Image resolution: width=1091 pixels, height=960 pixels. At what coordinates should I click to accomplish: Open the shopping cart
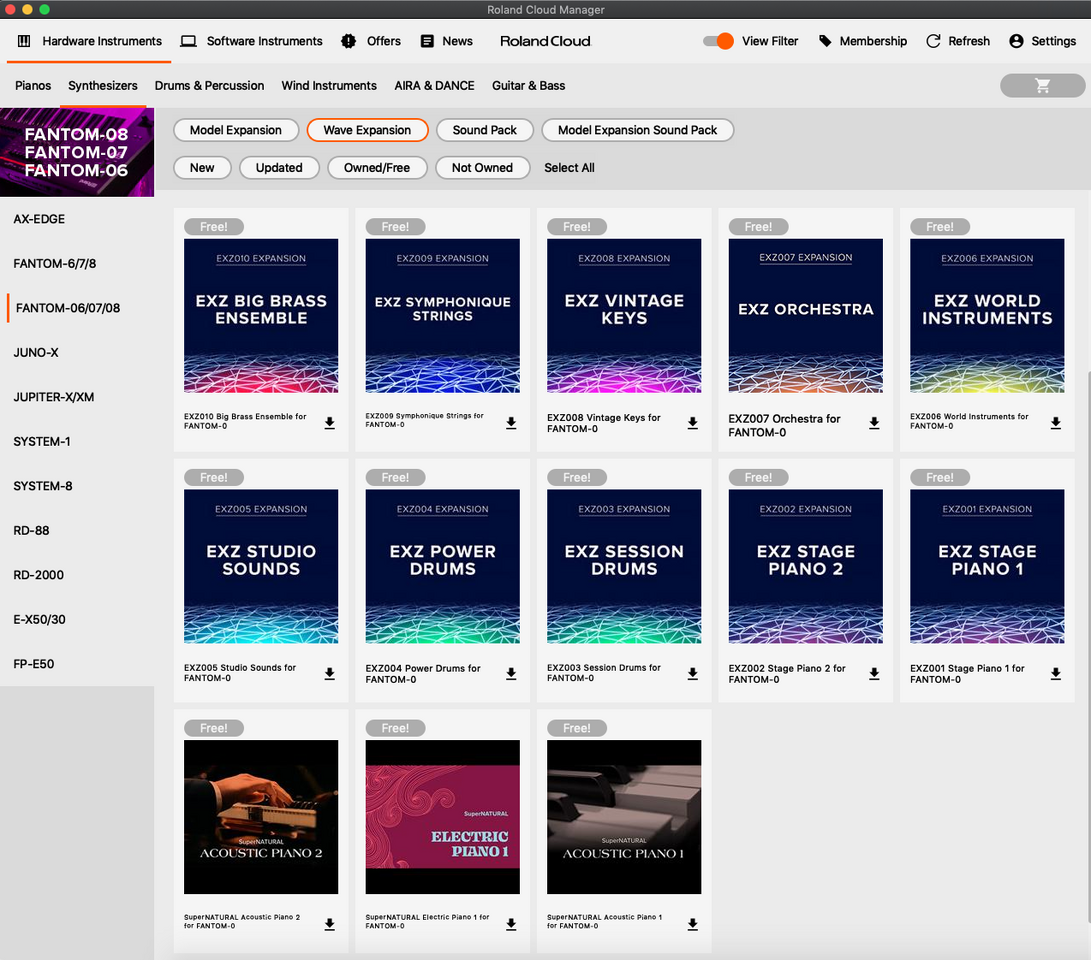tap(1042, 86)
